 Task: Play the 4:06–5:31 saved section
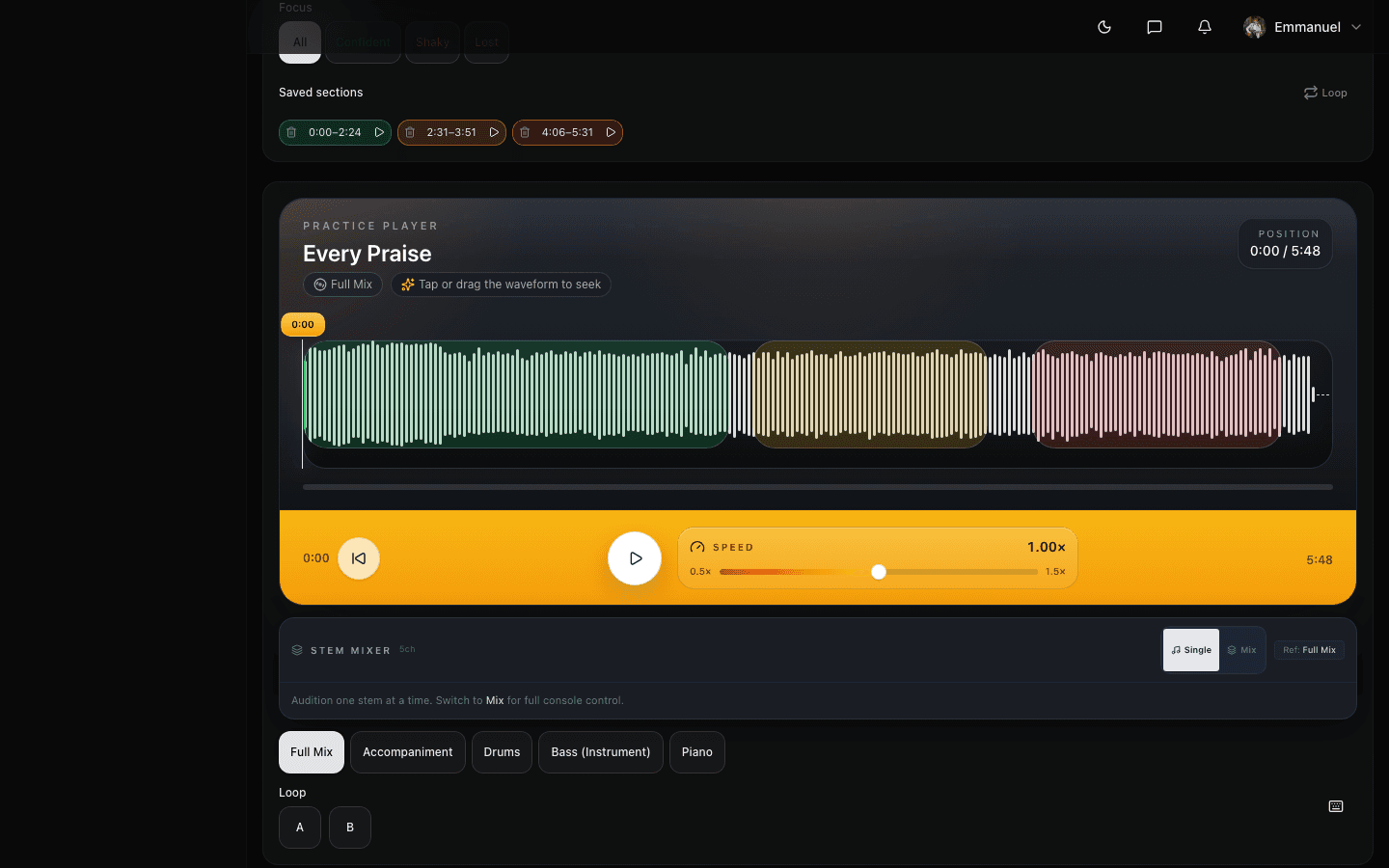point(610,132)
